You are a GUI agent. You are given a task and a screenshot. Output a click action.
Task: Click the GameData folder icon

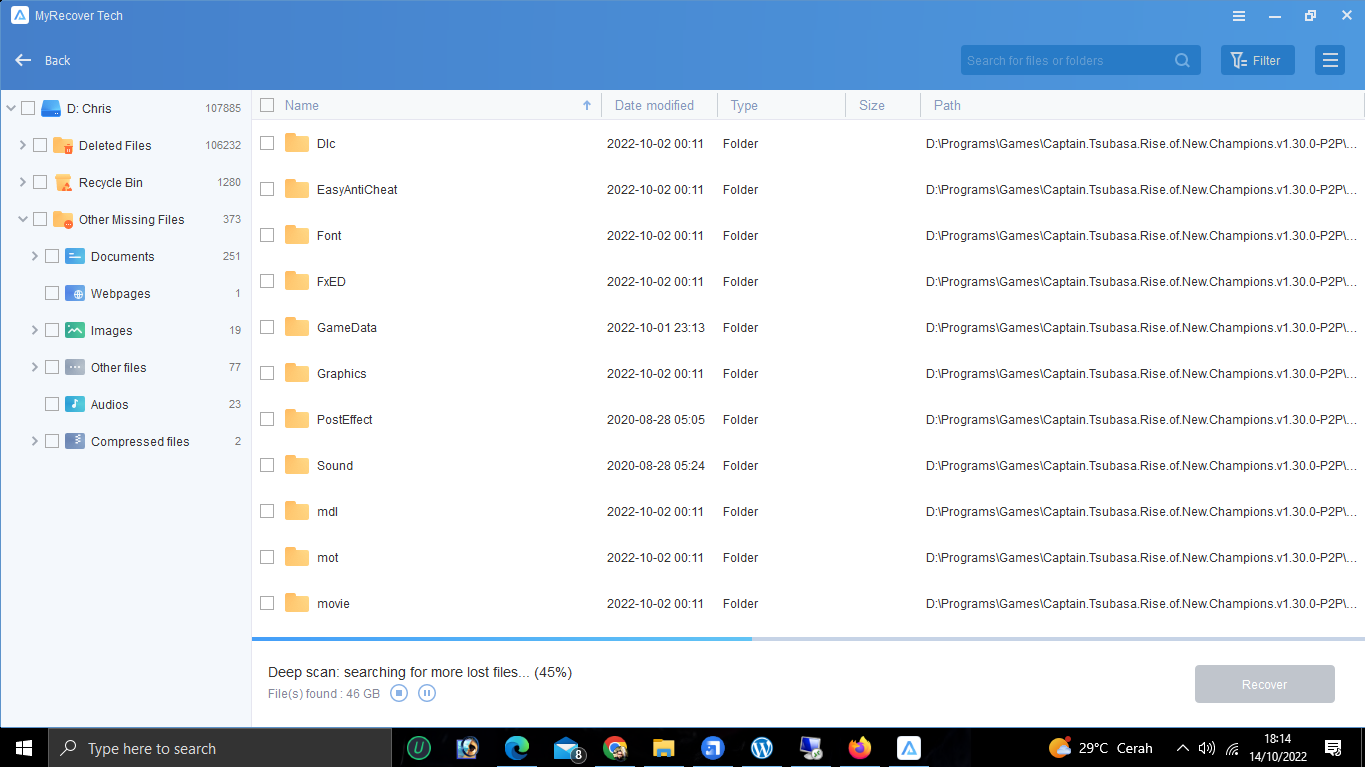[x=297, y=327]
